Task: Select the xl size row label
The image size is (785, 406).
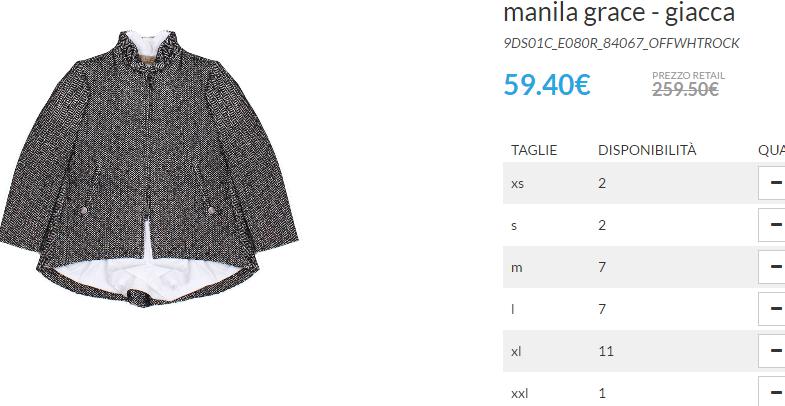Action: 516,351
